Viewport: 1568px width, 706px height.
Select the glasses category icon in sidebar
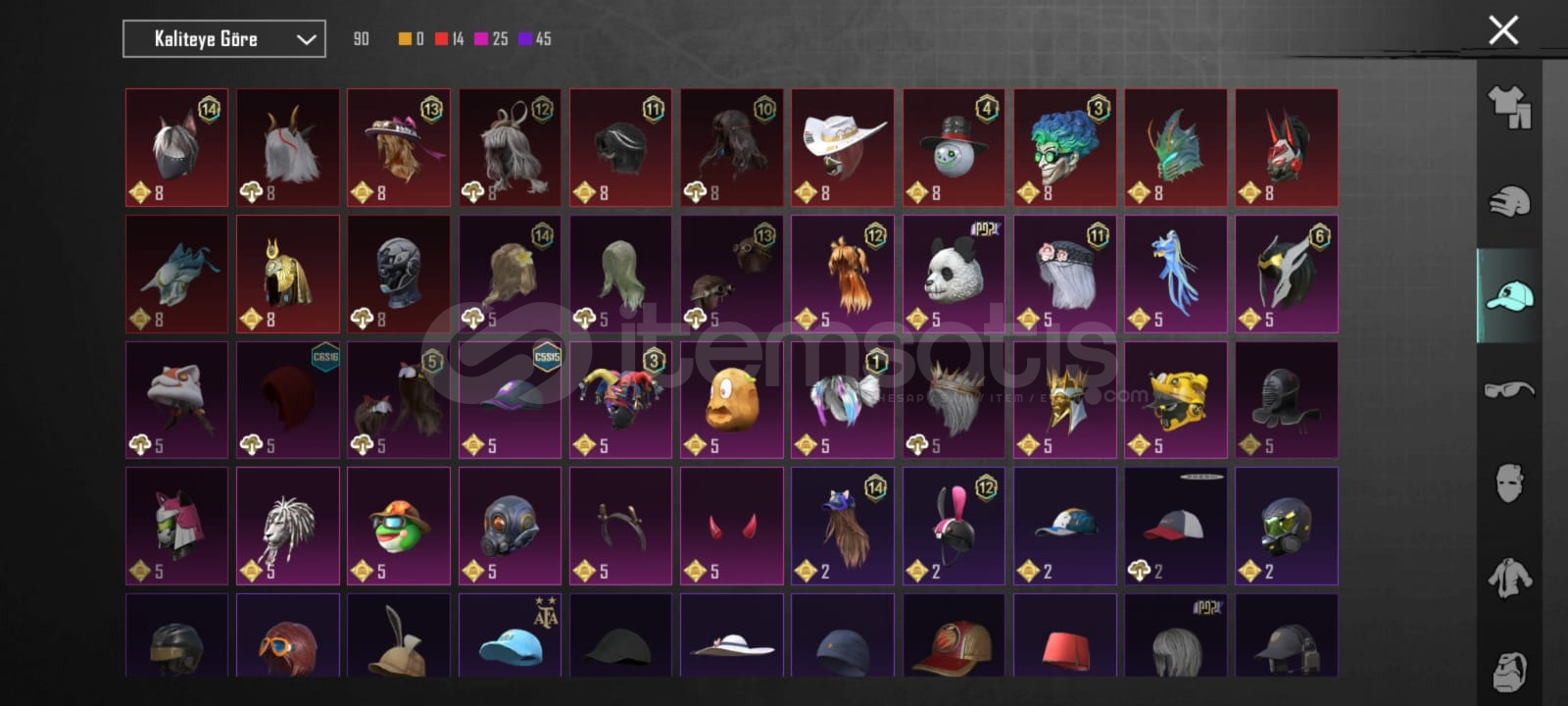[1509, 389]
